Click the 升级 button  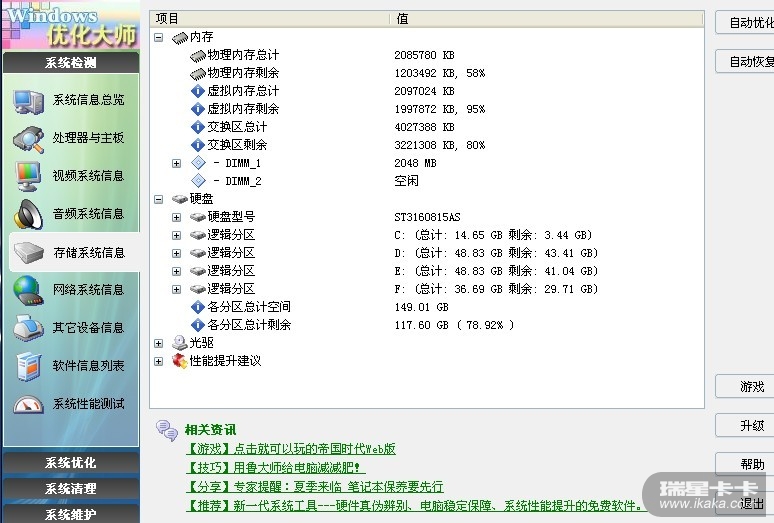pos(745,425)
